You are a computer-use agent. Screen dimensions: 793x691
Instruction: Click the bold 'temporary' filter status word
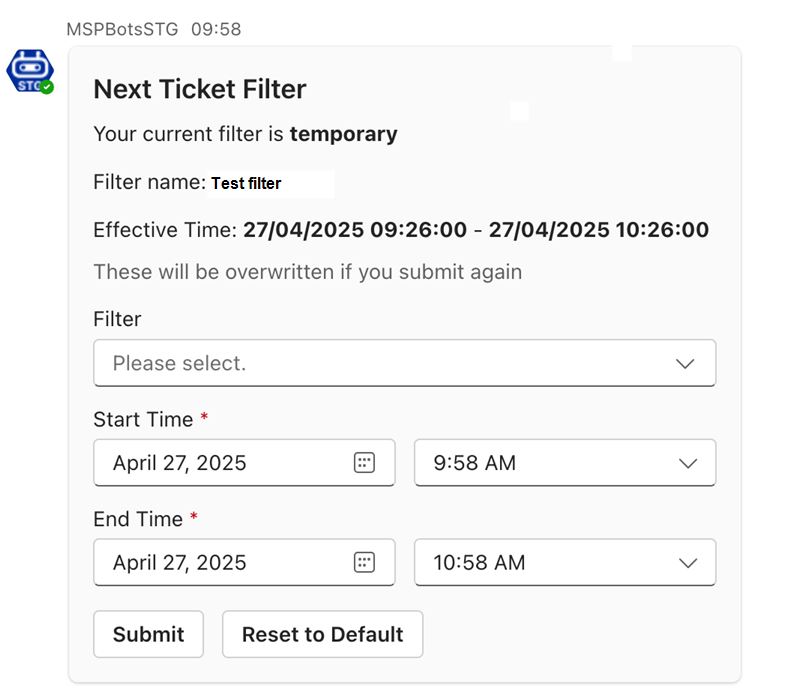(x=343, y=134)
